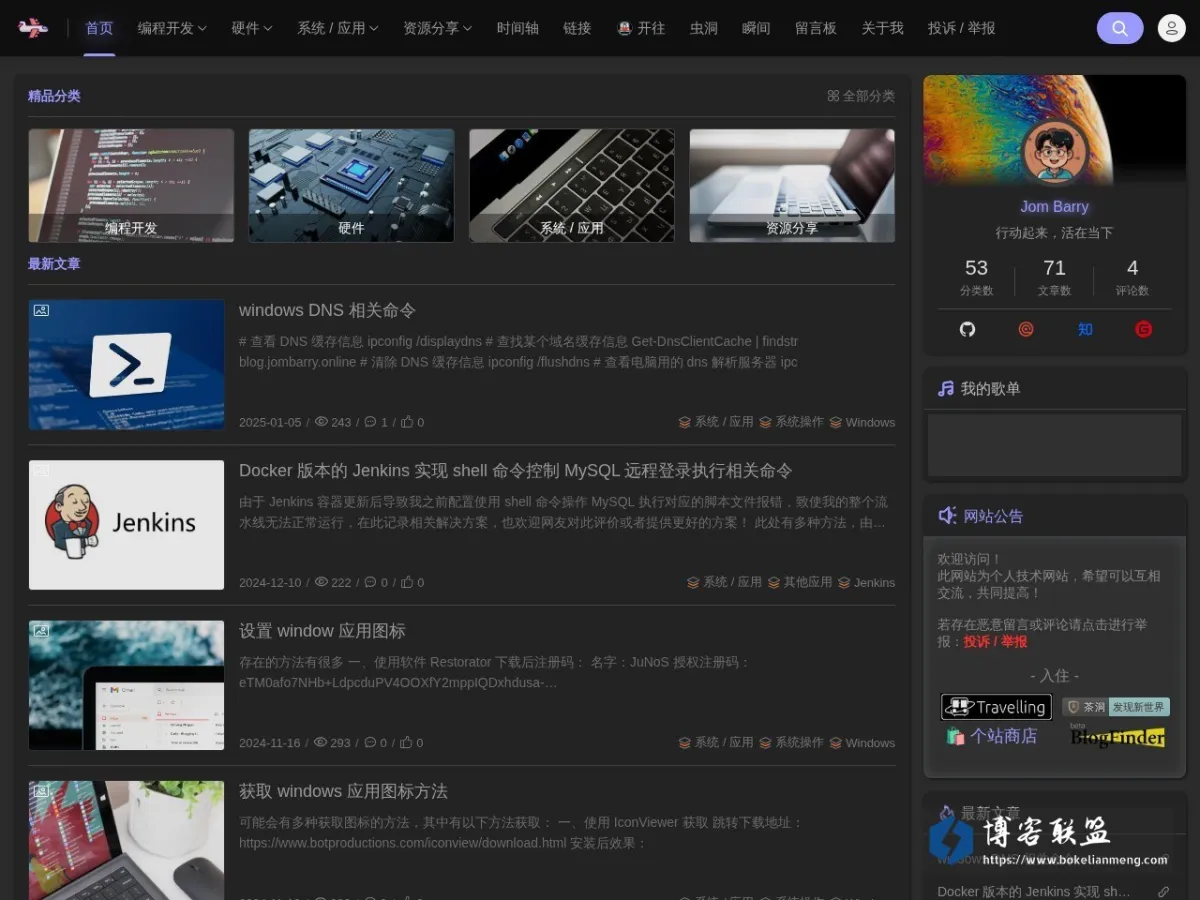Expand the 硬件 dropdown menu
This screenshot has width=1200, height=900.
tap(252, 28)
